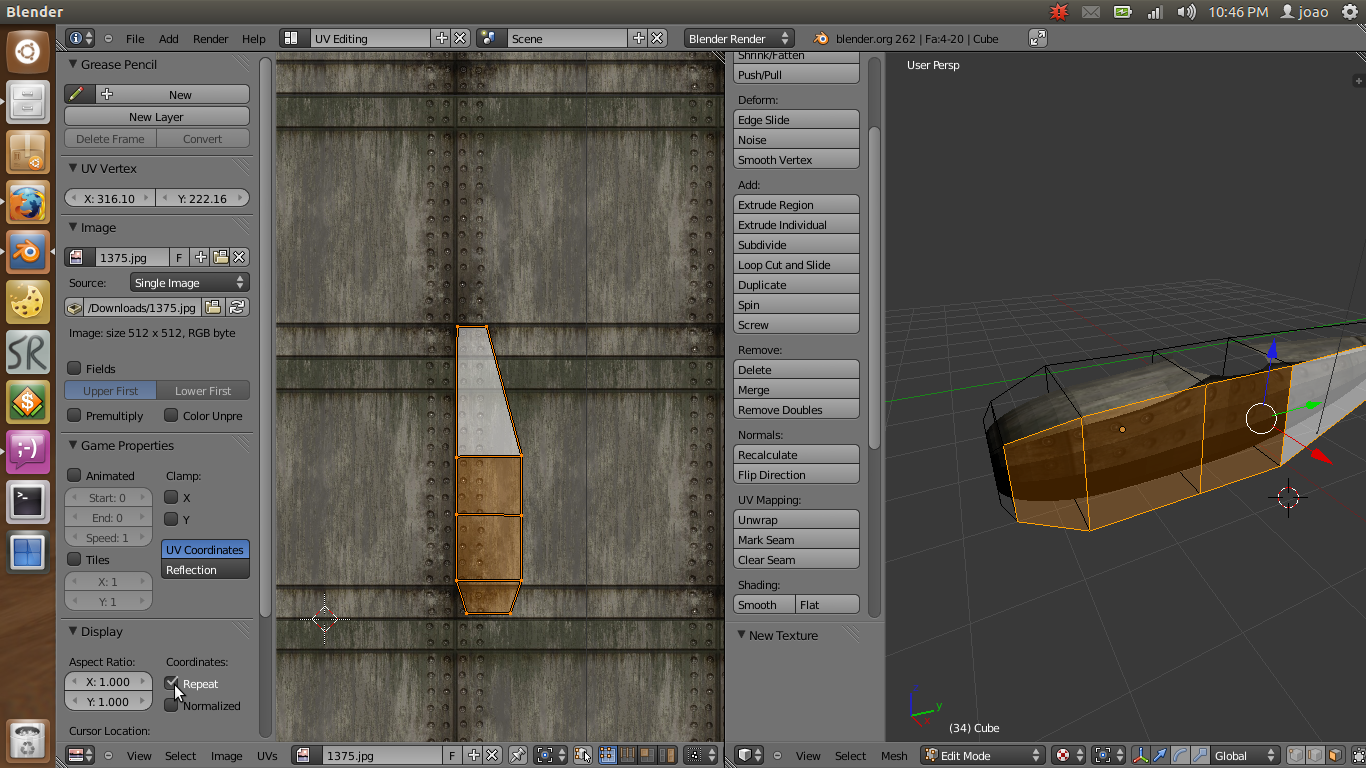1366x768 pixels.
Task: Toggle vertex select mode in 3D view header
Action: [x=1297, y=755]
